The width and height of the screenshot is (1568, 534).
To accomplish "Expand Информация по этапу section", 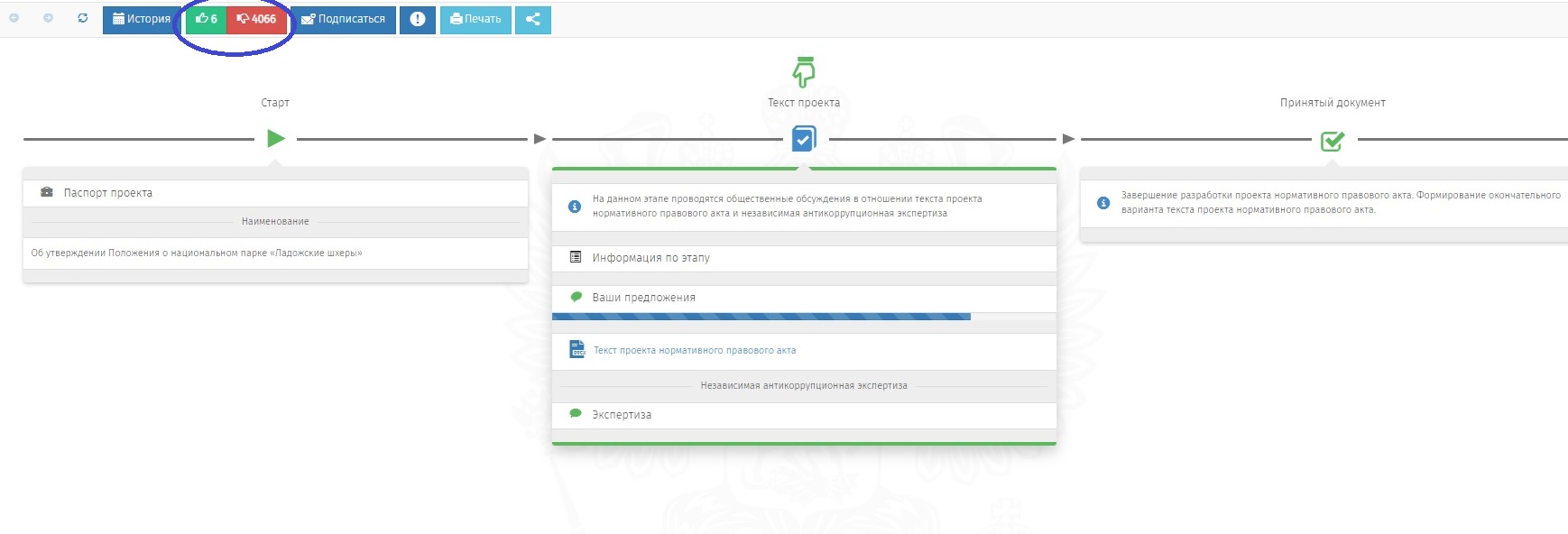I will pos(650,258).
